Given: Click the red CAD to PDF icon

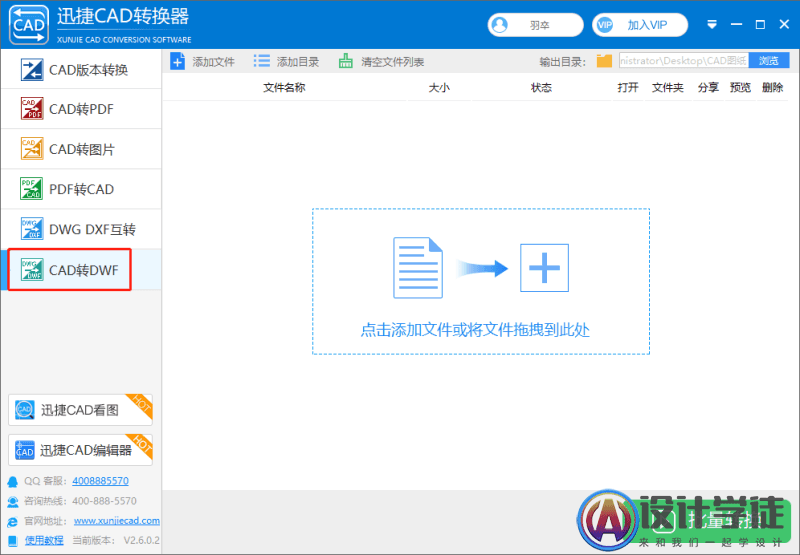Looking at the screenshot, I should click(32, 109).
